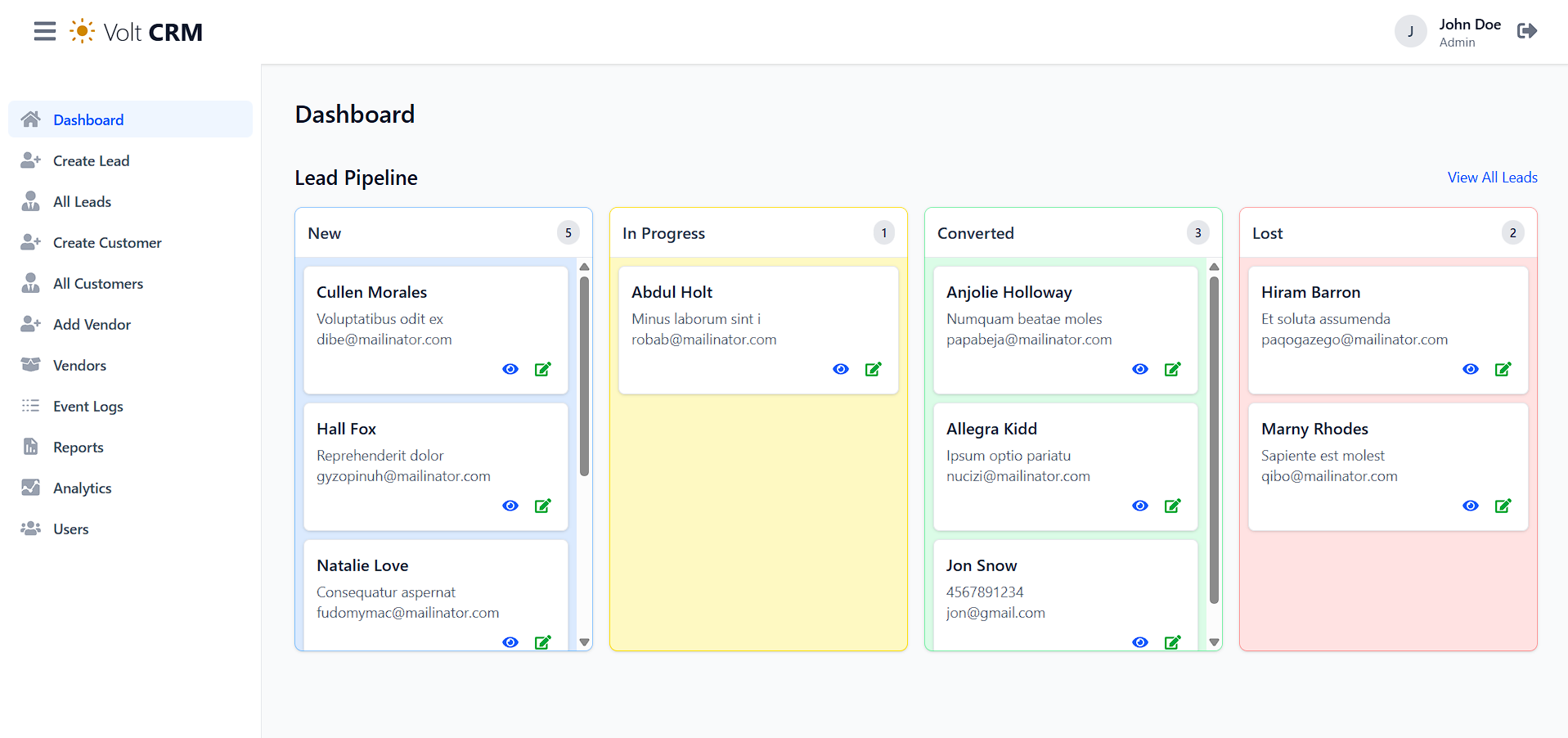Edit Anjolie Holloway's lead card

1172,369
